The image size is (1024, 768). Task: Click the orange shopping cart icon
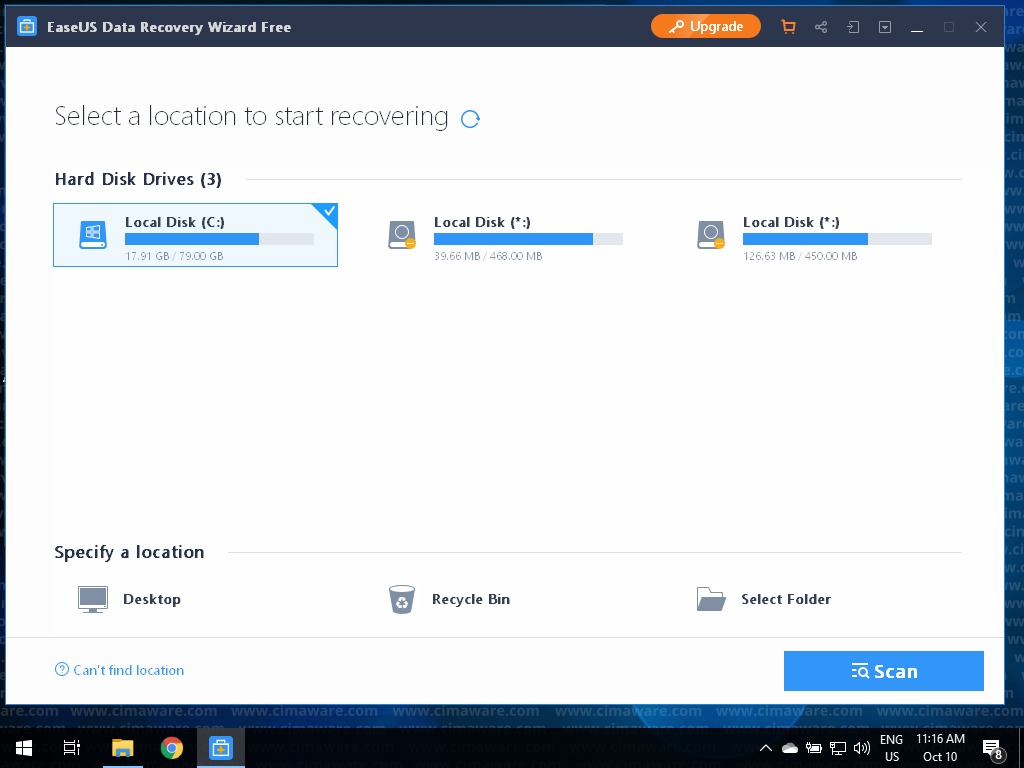789,27
